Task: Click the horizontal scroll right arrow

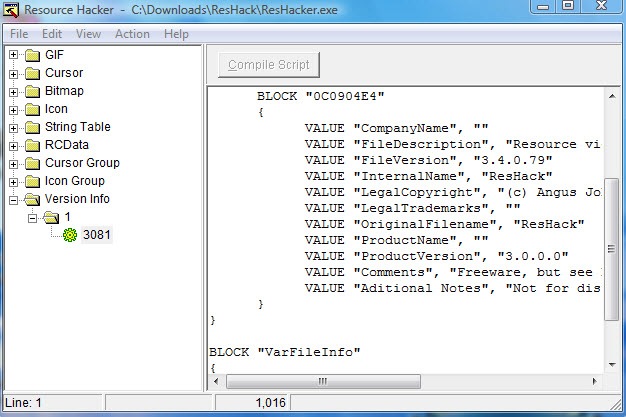Action: pos(594,381)
